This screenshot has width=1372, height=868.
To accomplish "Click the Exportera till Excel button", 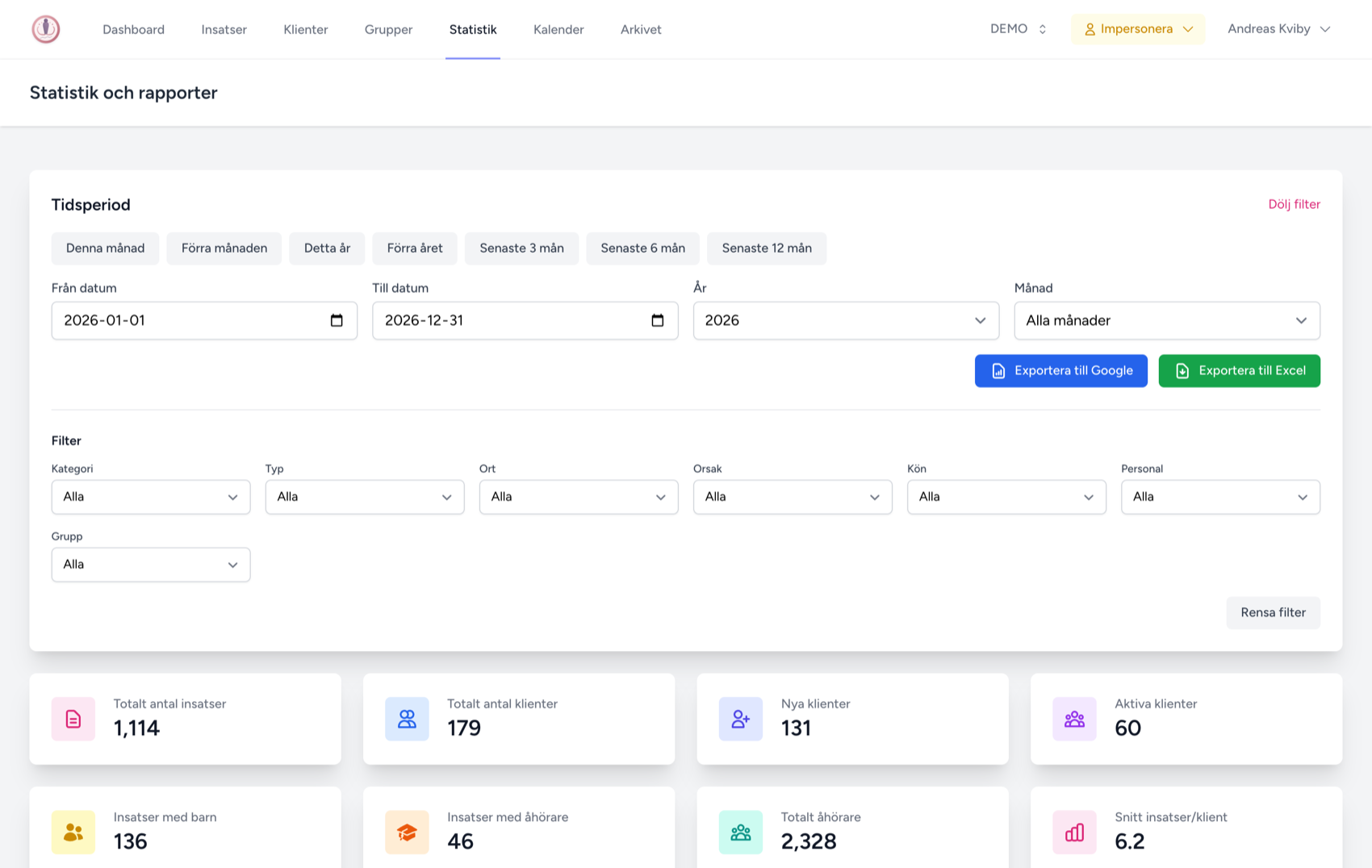I will [1240, 371].
